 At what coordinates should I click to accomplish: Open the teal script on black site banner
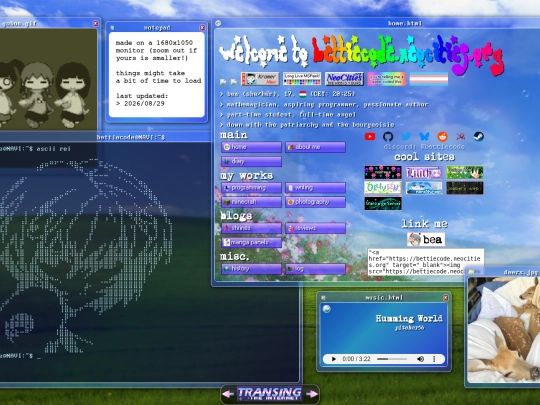(x=383, y=204)
